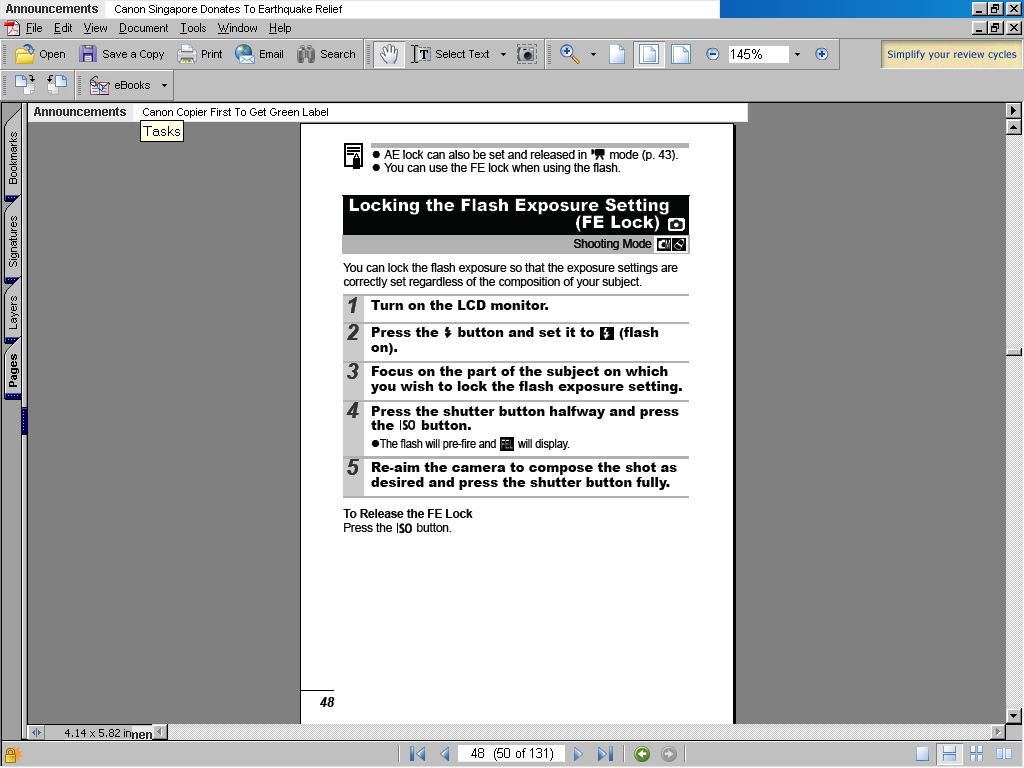Click the Adobe PDF document icon in menu bar
Image resolution: width=1024 pixels, height=768 pixels.
click(12, 28)
